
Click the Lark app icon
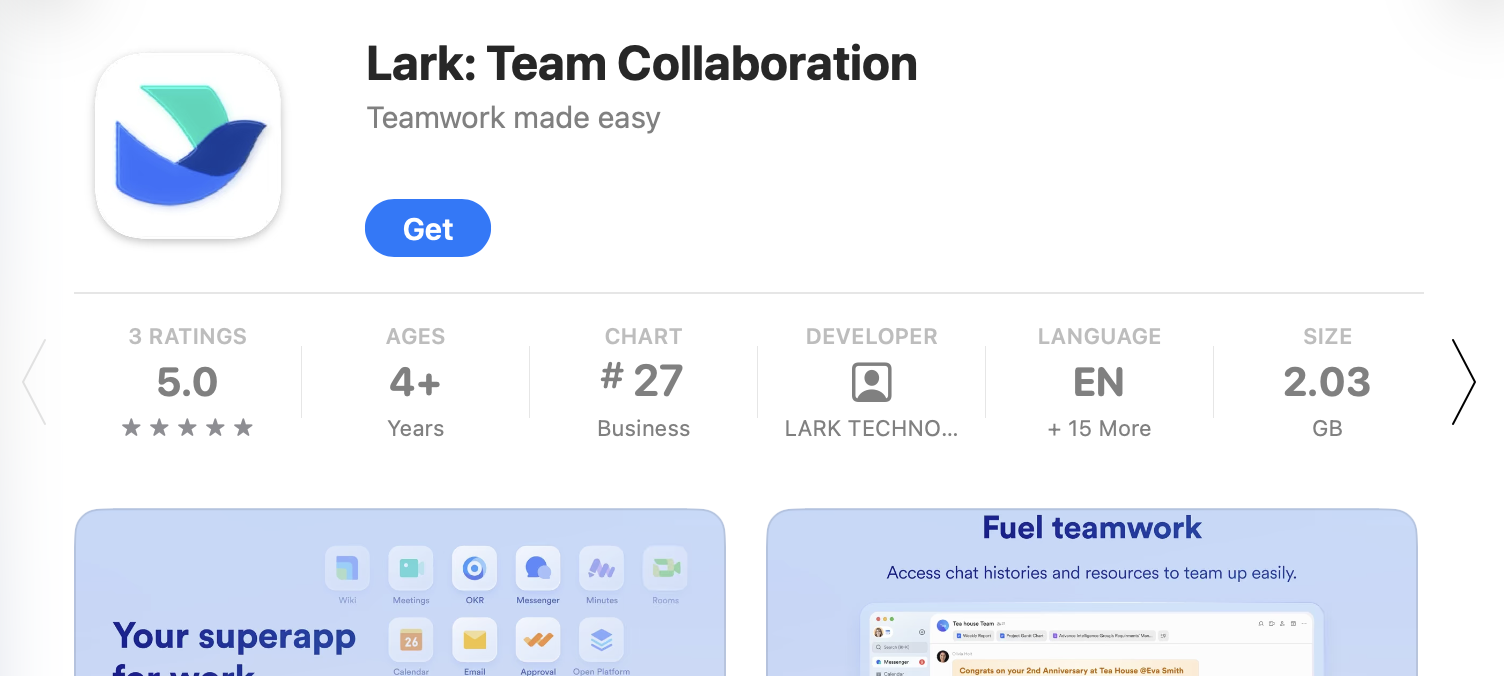[188, 146]
